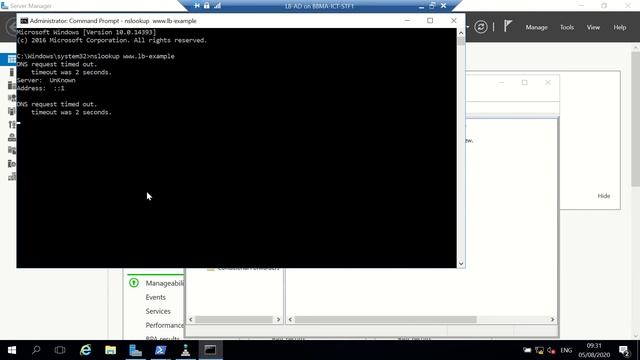
Task: Launch Internet Explorer from taskbar
Action: [x=85, y=350]
